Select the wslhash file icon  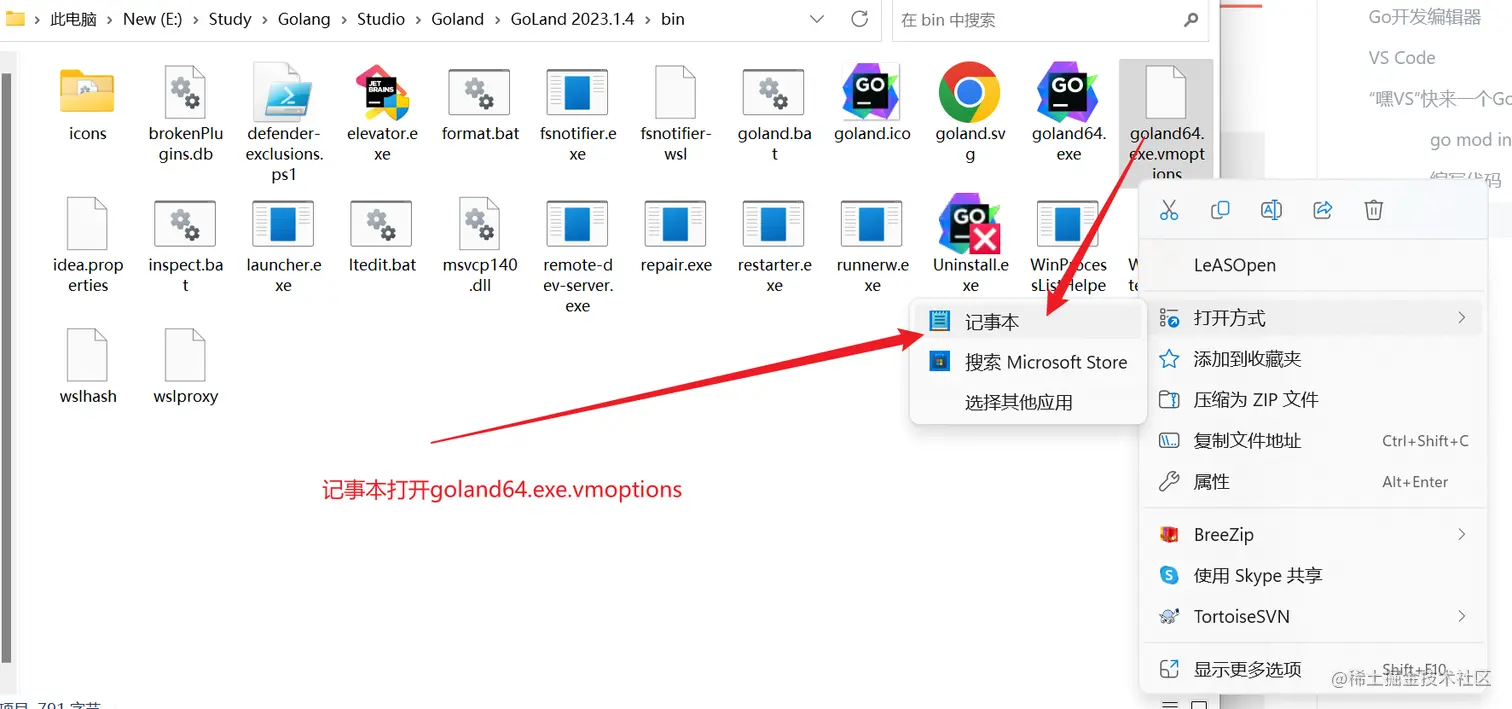pyautogui.click(x=87, y=354)
